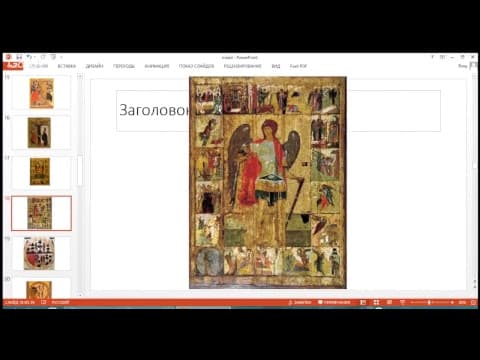Click the start-from-beginning slideshow icon in title bar
480x360 pixels.
(x=53, y=57)
